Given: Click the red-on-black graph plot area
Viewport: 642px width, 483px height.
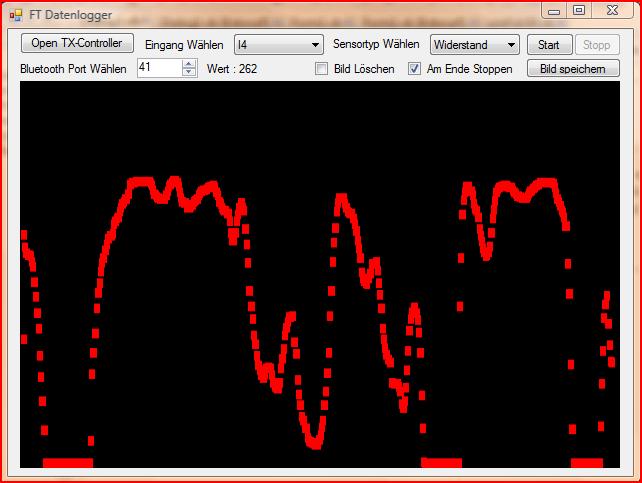Looking at the screenshot, I should (x=320, y=274).
